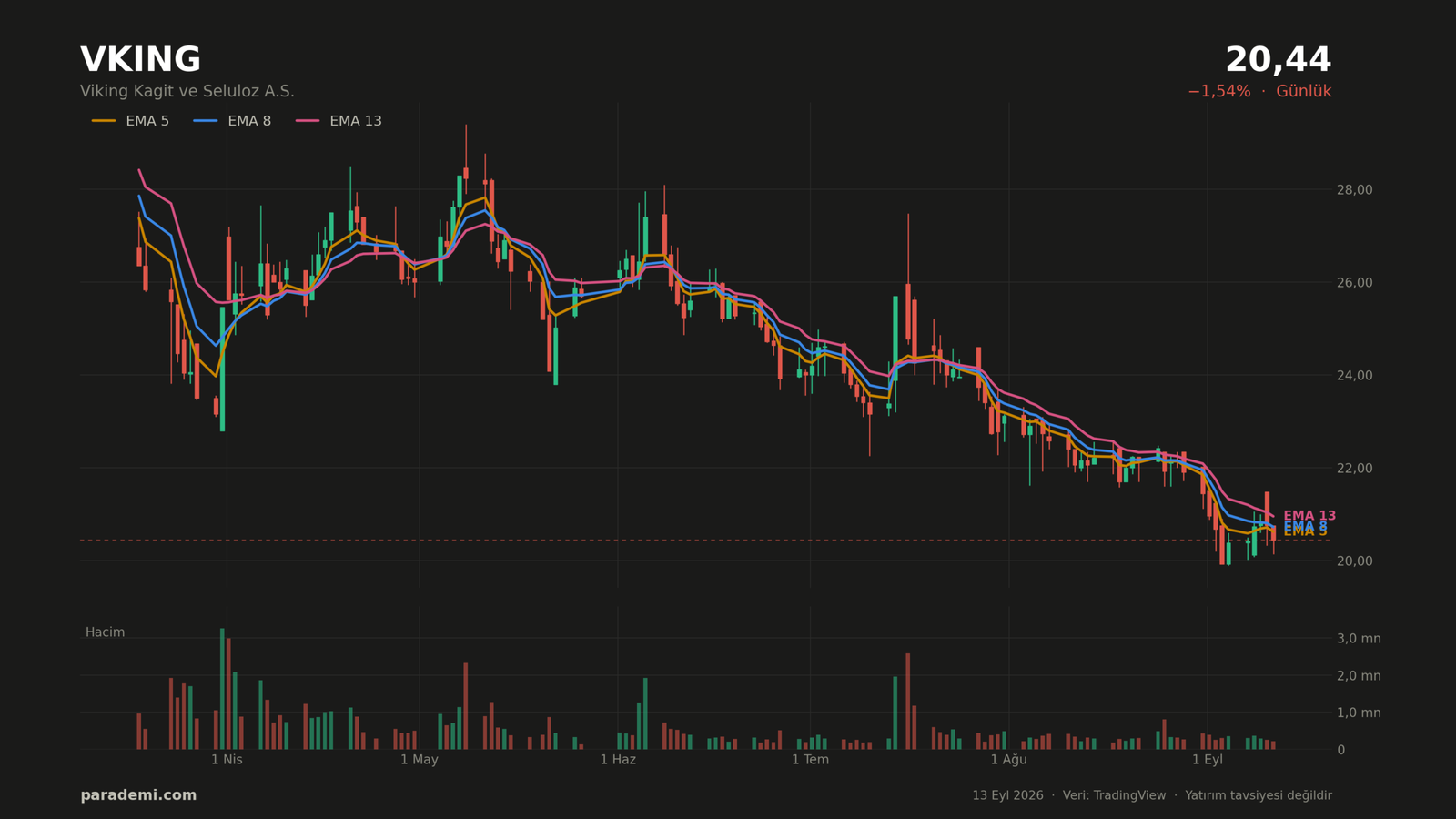
Task: Click the 1 May date axis label
Action: [420, 760]
